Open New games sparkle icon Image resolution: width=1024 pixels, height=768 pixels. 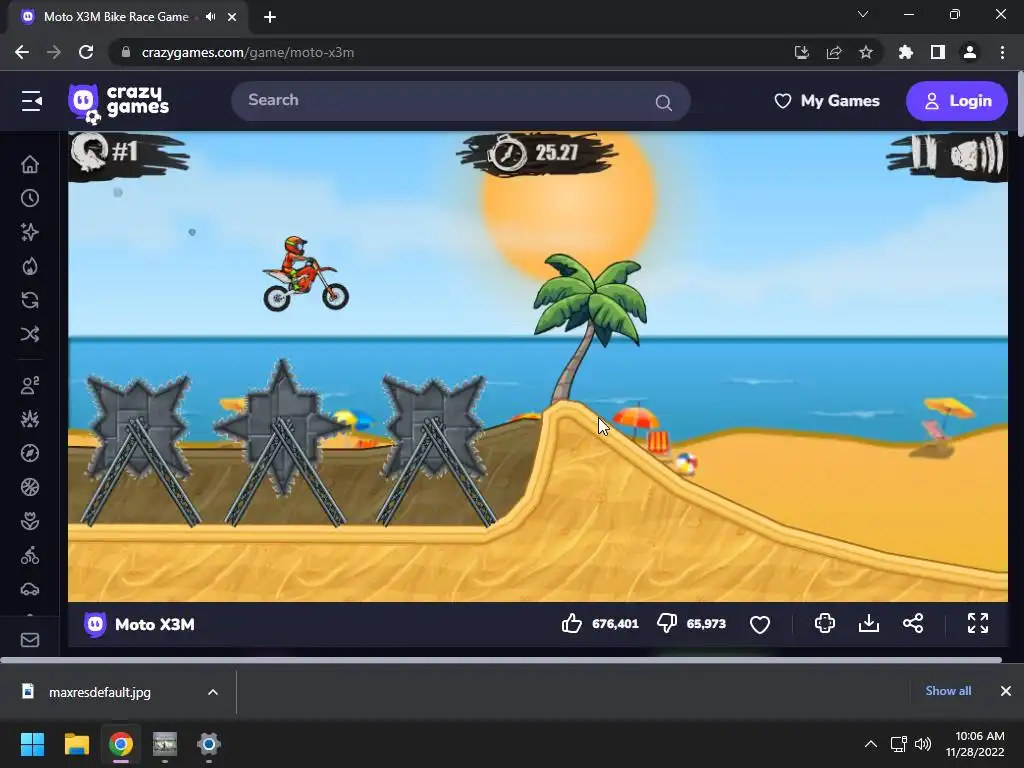(x=30, y=232)
